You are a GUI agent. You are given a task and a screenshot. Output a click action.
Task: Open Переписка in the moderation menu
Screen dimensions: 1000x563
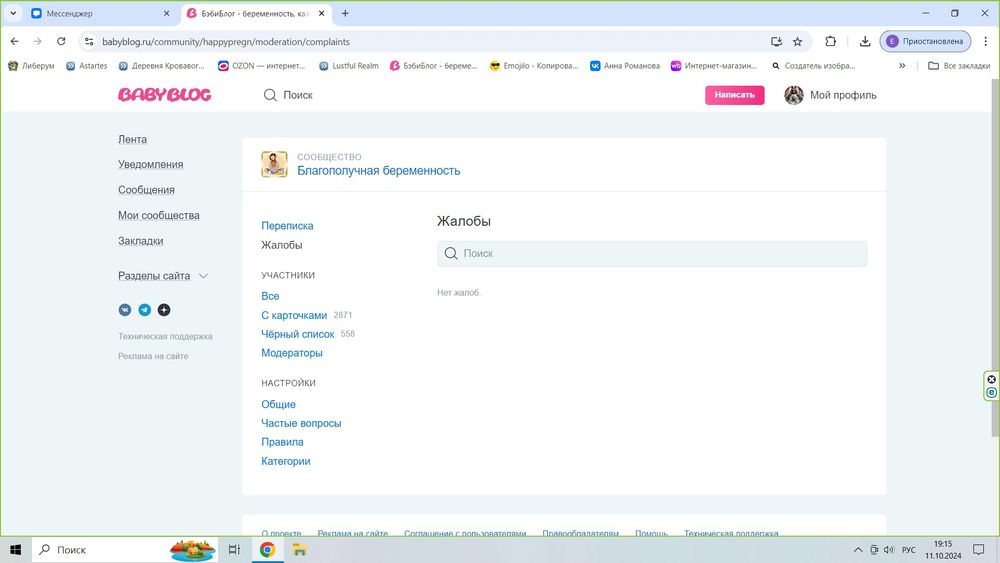pos(287,226)
